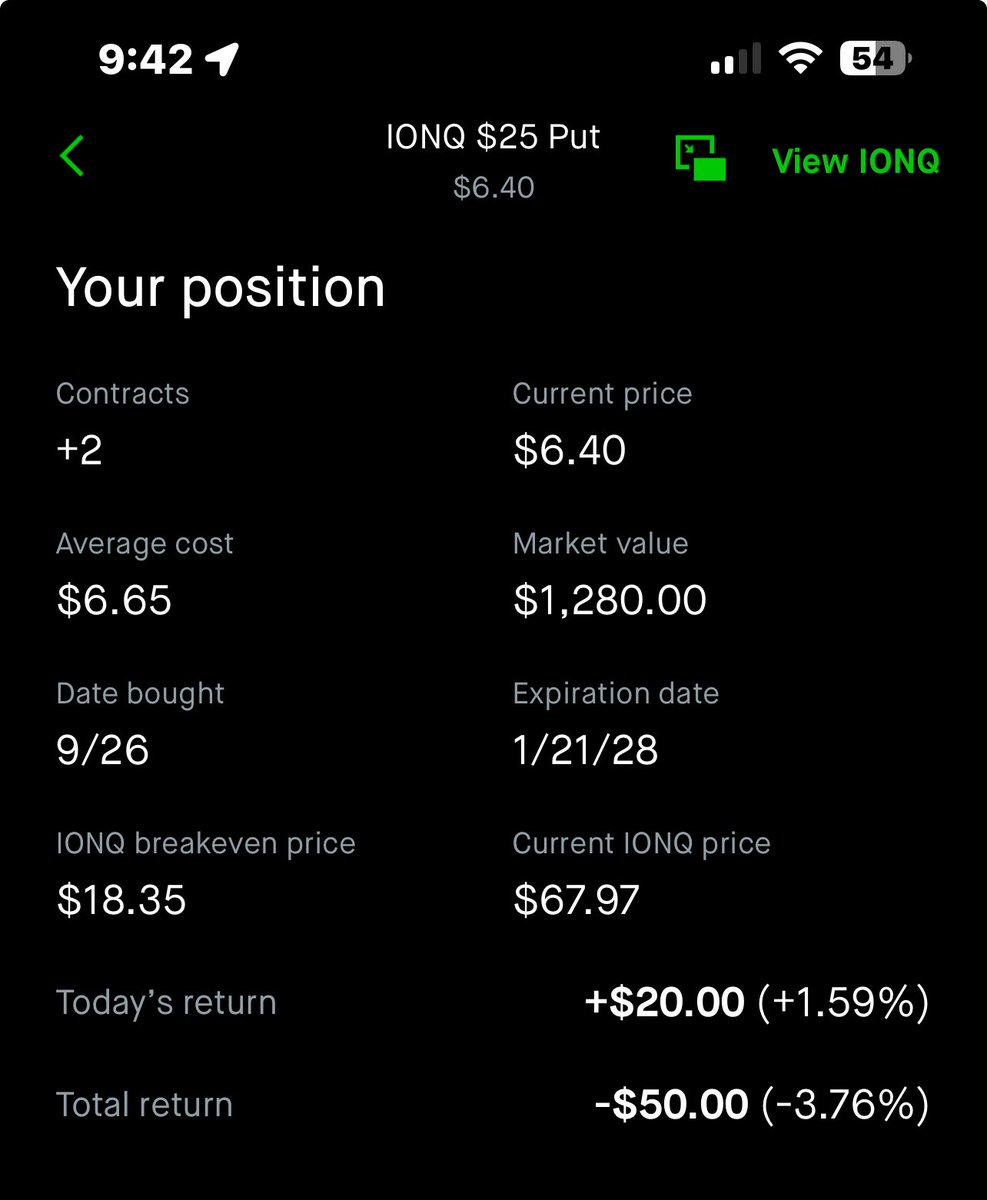Tap the 9:42 clock in status bar

(146, 60)
